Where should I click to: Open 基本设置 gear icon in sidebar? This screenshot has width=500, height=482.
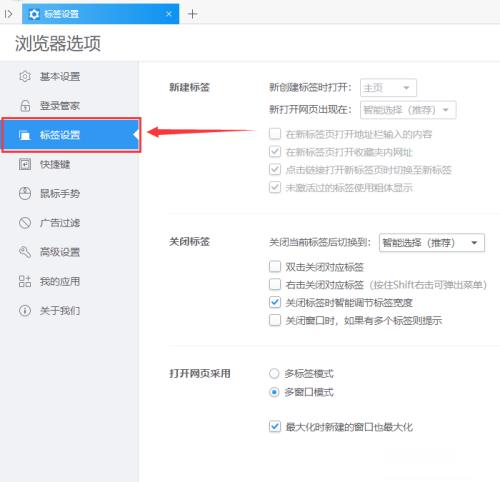pyautogui.click(x=25, y=77)
